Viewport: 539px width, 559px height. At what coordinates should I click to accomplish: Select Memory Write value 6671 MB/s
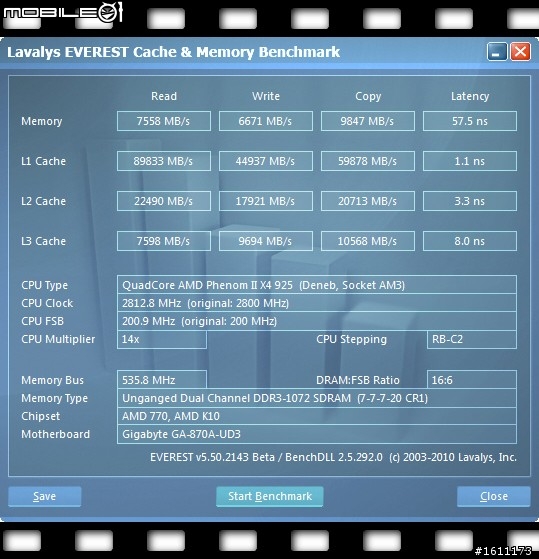tap(266, 121)
